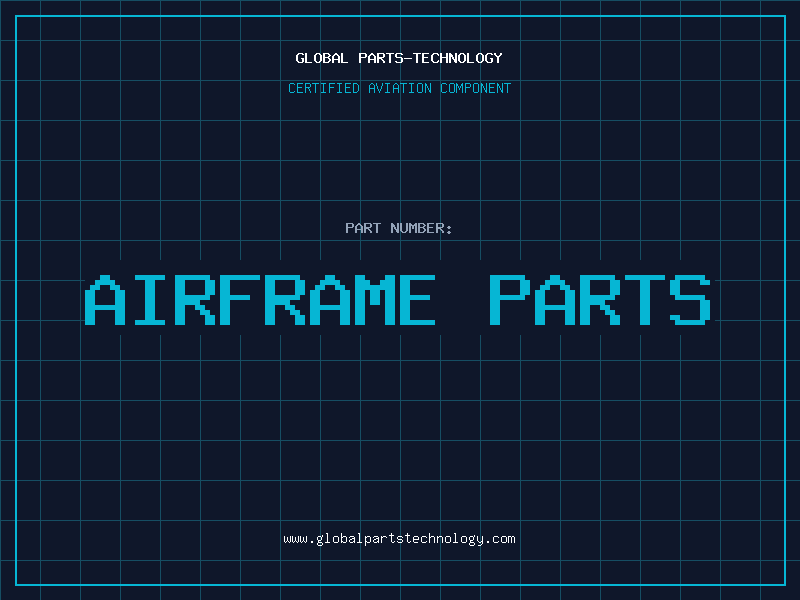This screenshot has width=800, height=600.
Task: Click the first letter "P" of large PARTS
Action: pos(508,300)
